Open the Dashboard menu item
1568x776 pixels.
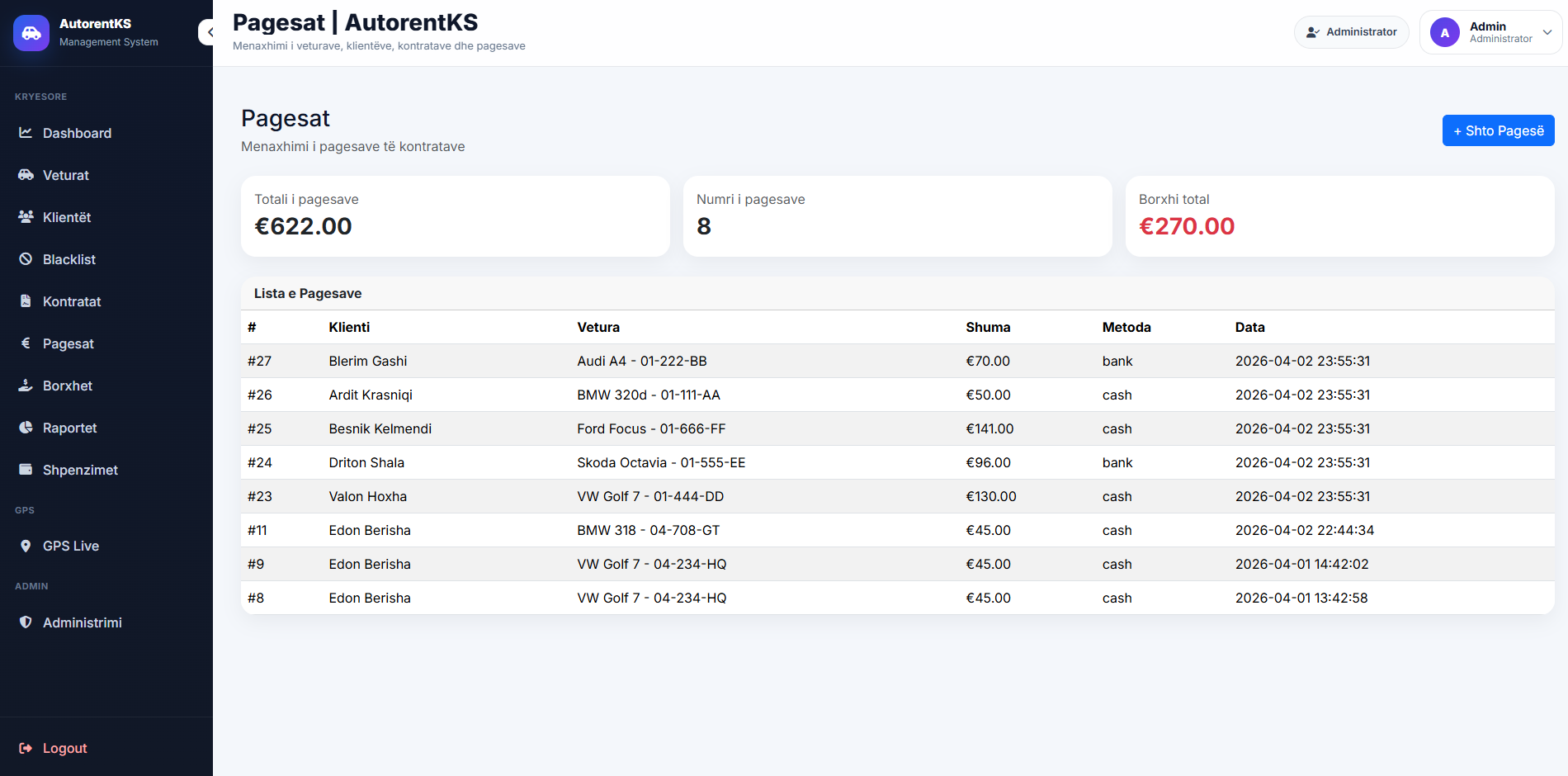point(106,133)
